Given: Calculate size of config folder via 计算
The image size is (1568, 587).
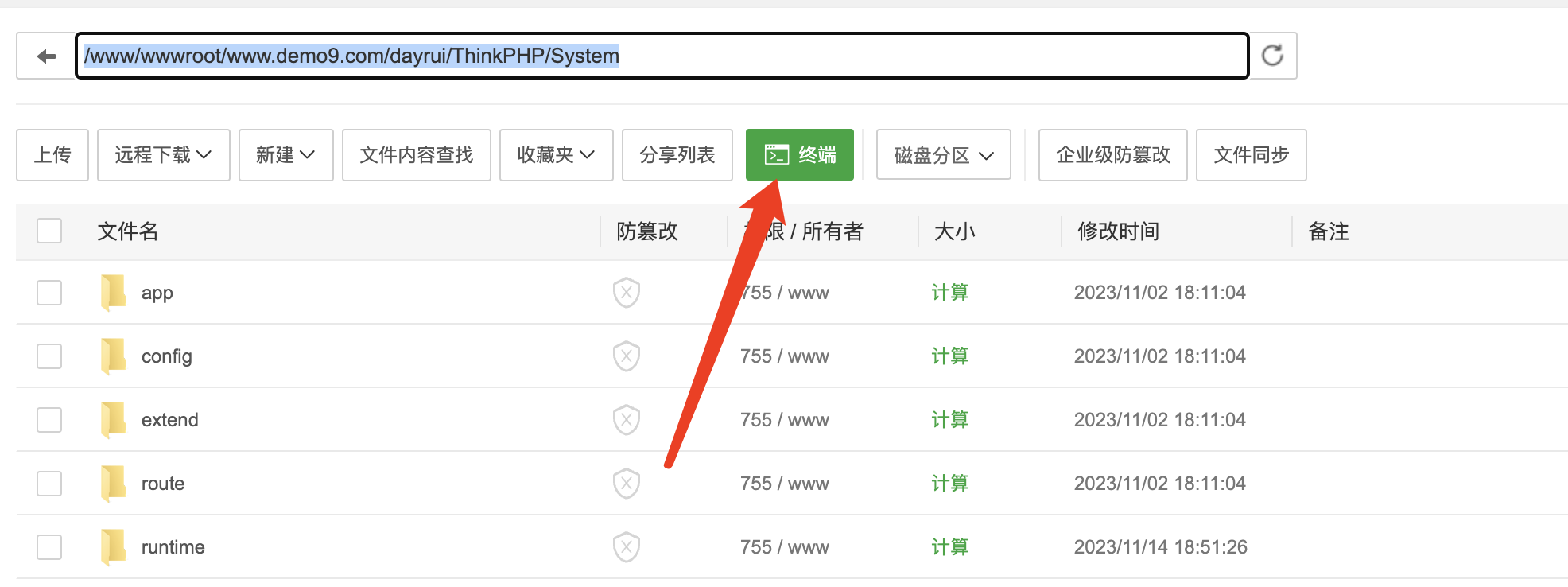Looking at the screenshot, I should [950, 356].
